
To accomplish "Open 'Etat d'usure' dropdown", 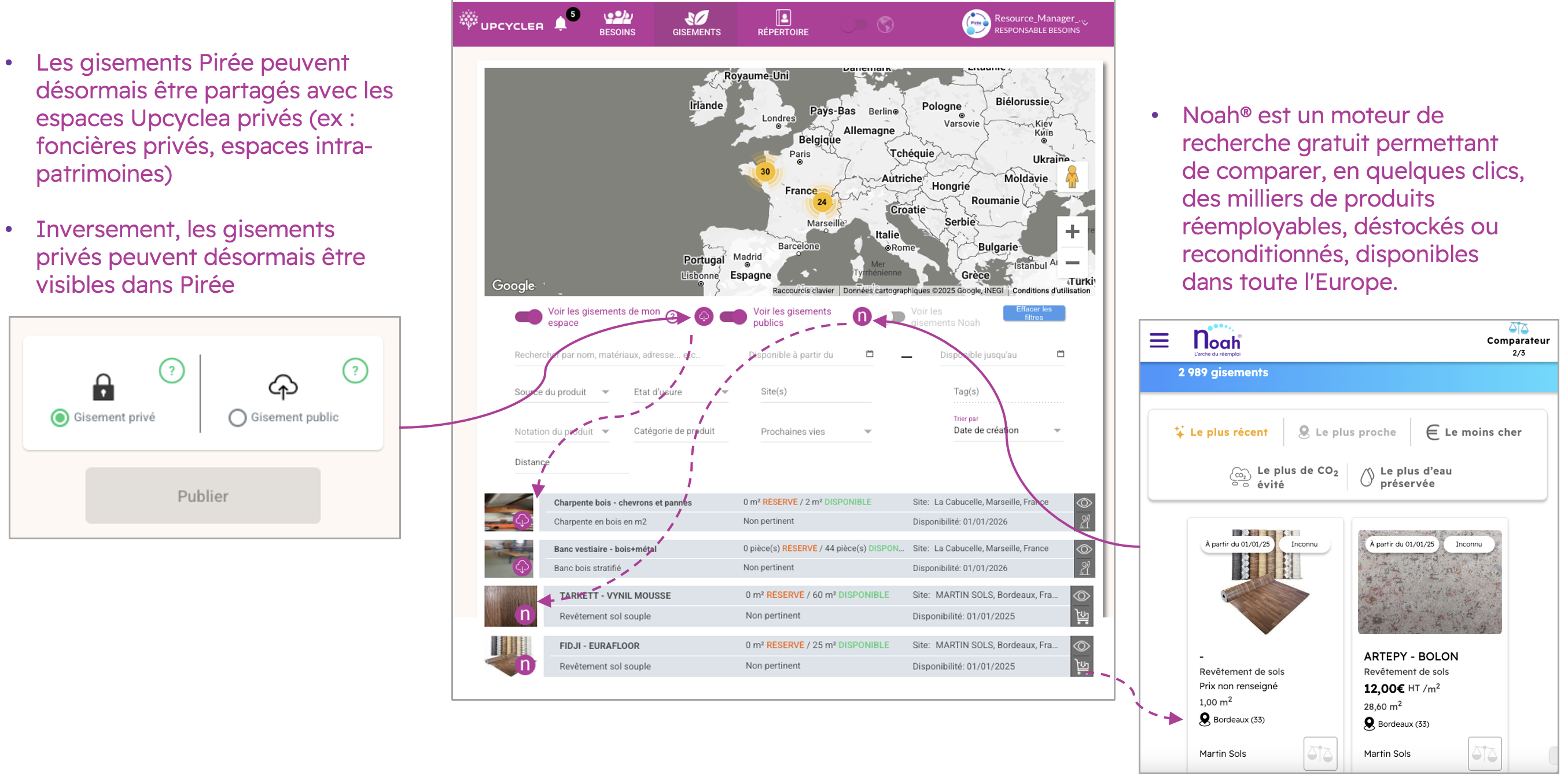I will [x=680, y=392].
